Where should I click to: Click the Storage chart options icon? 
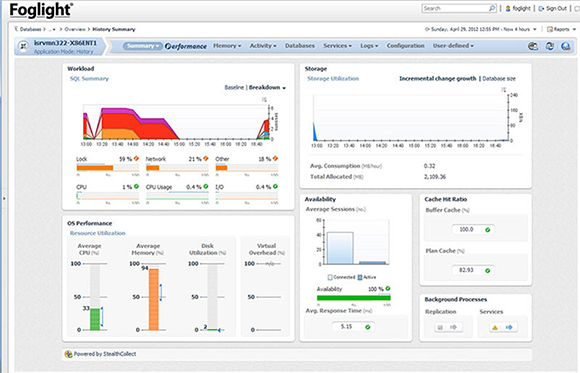(x=504, y=90)
